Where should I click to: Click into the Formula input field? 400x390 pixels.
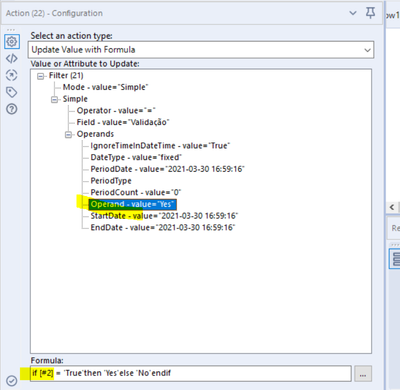[x=191, y=373]
